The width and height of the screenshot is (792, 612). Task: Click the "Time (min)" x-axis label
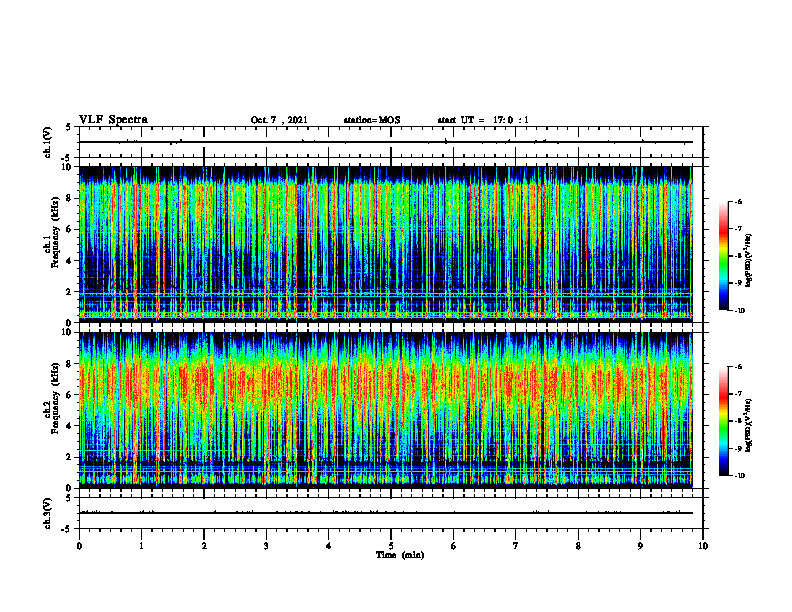click(400, 555)
